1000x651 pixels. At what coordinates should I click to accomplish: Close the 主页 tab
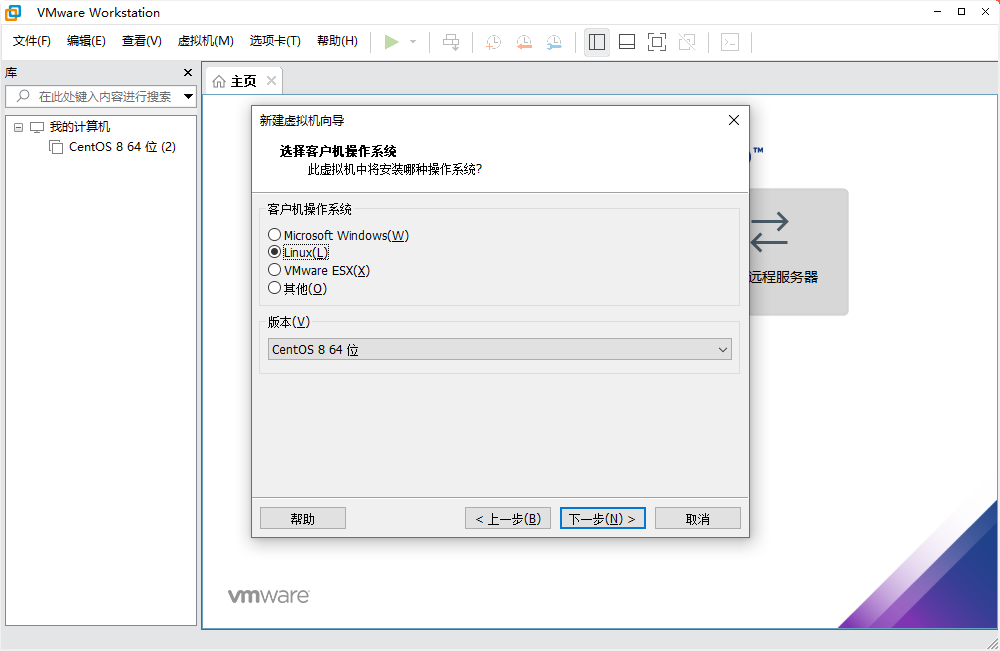pos(271,80)
